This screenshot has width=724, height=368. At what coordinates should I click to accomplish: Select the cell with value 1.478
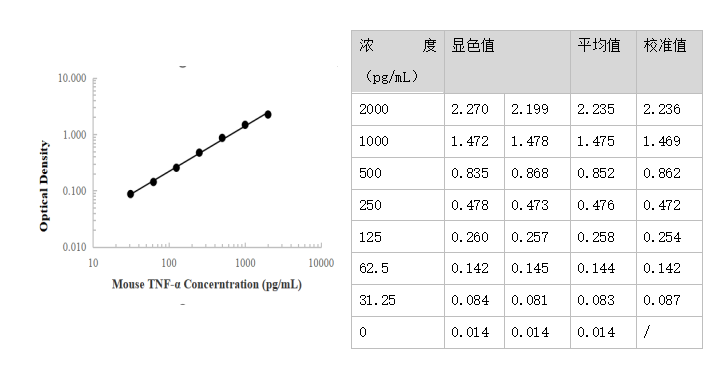tap(537, 141)
